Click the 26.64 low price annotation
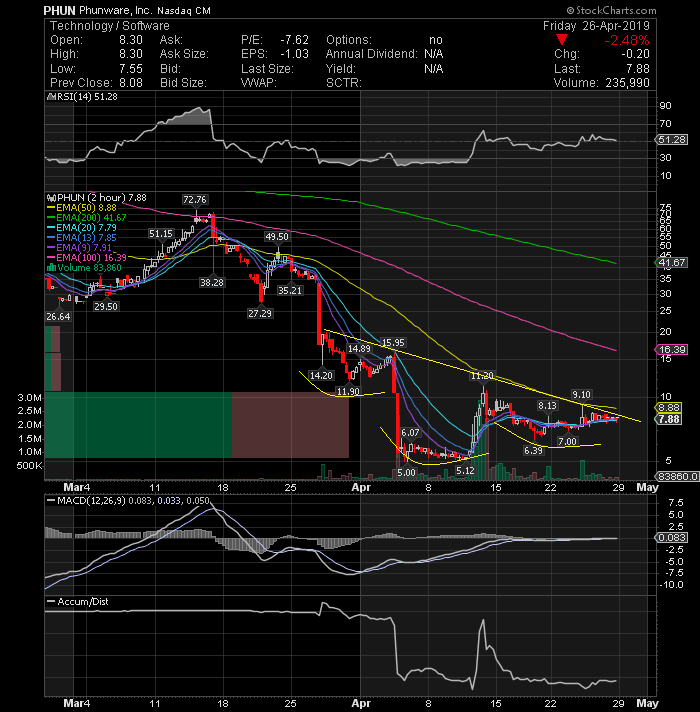The image size is (700, 712). pyautogui.click(x=59, y=316)
